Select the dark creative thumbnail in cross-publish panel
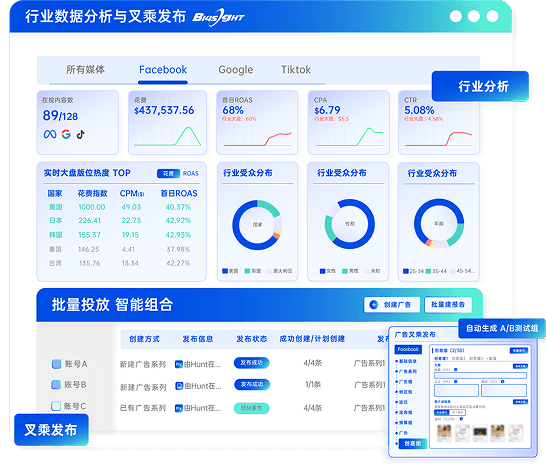 point(480,433)
